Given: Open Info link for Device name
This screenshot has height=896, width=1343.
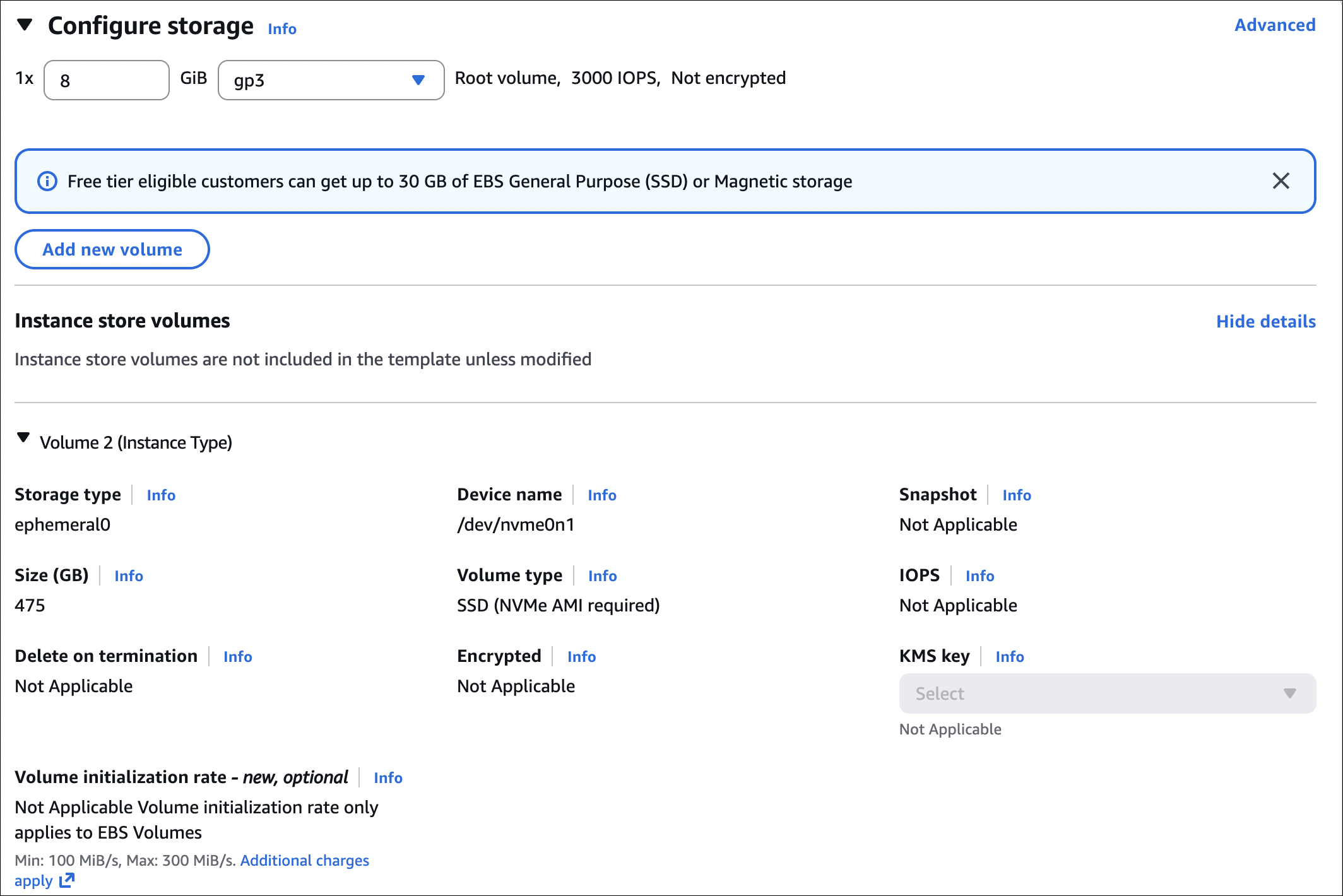Looking at the screenshot, I should tap(601, 495).
